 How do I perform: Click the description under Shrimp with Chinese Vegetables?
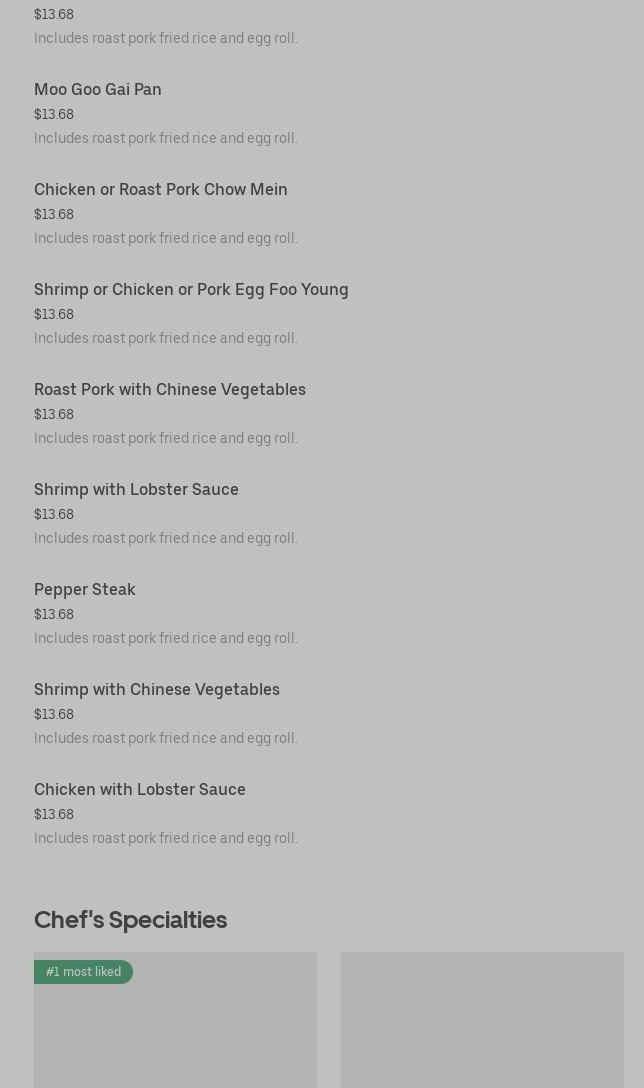click(166, 739)
